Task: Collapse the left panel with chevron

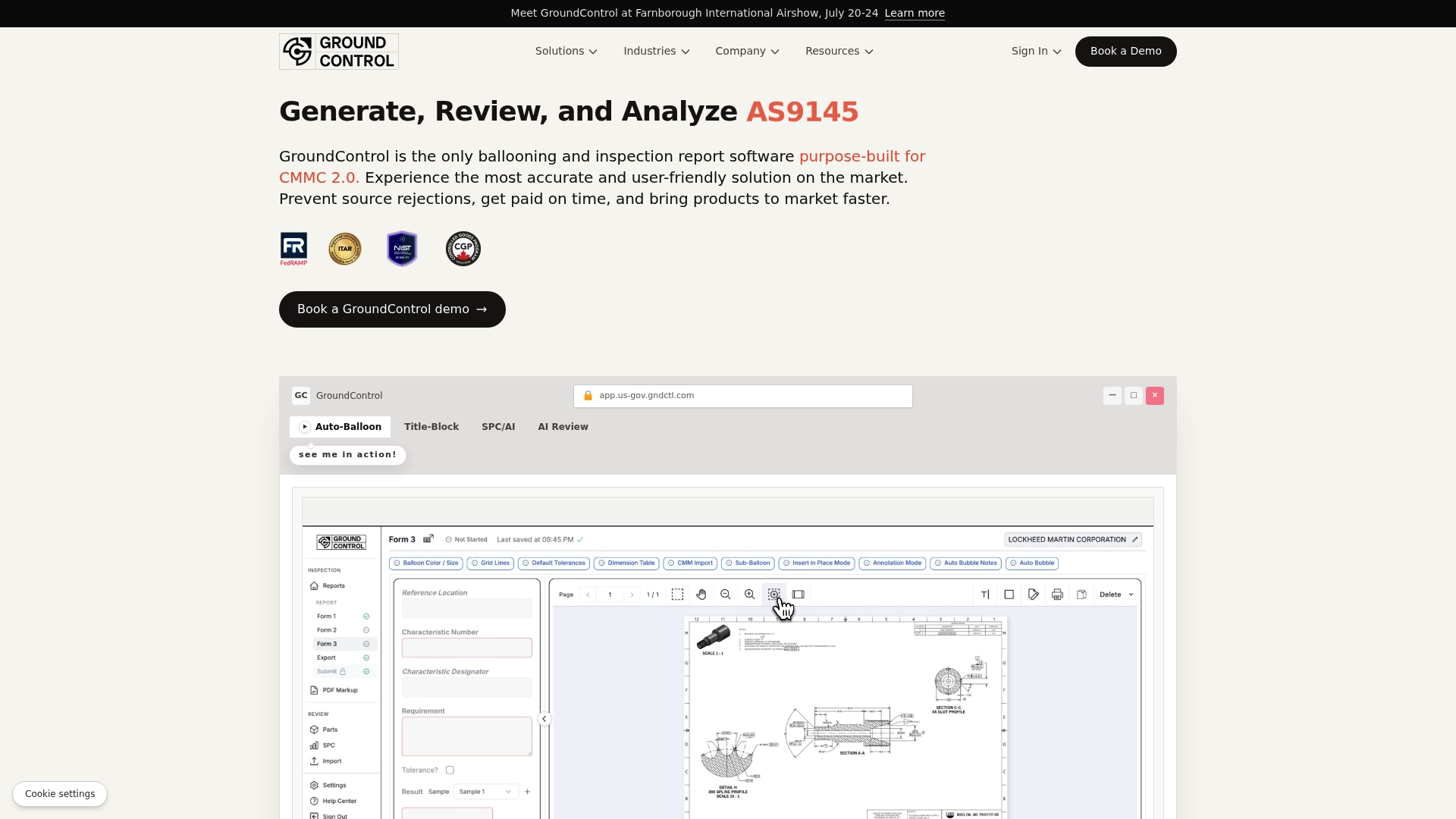Action: [544, 719]
